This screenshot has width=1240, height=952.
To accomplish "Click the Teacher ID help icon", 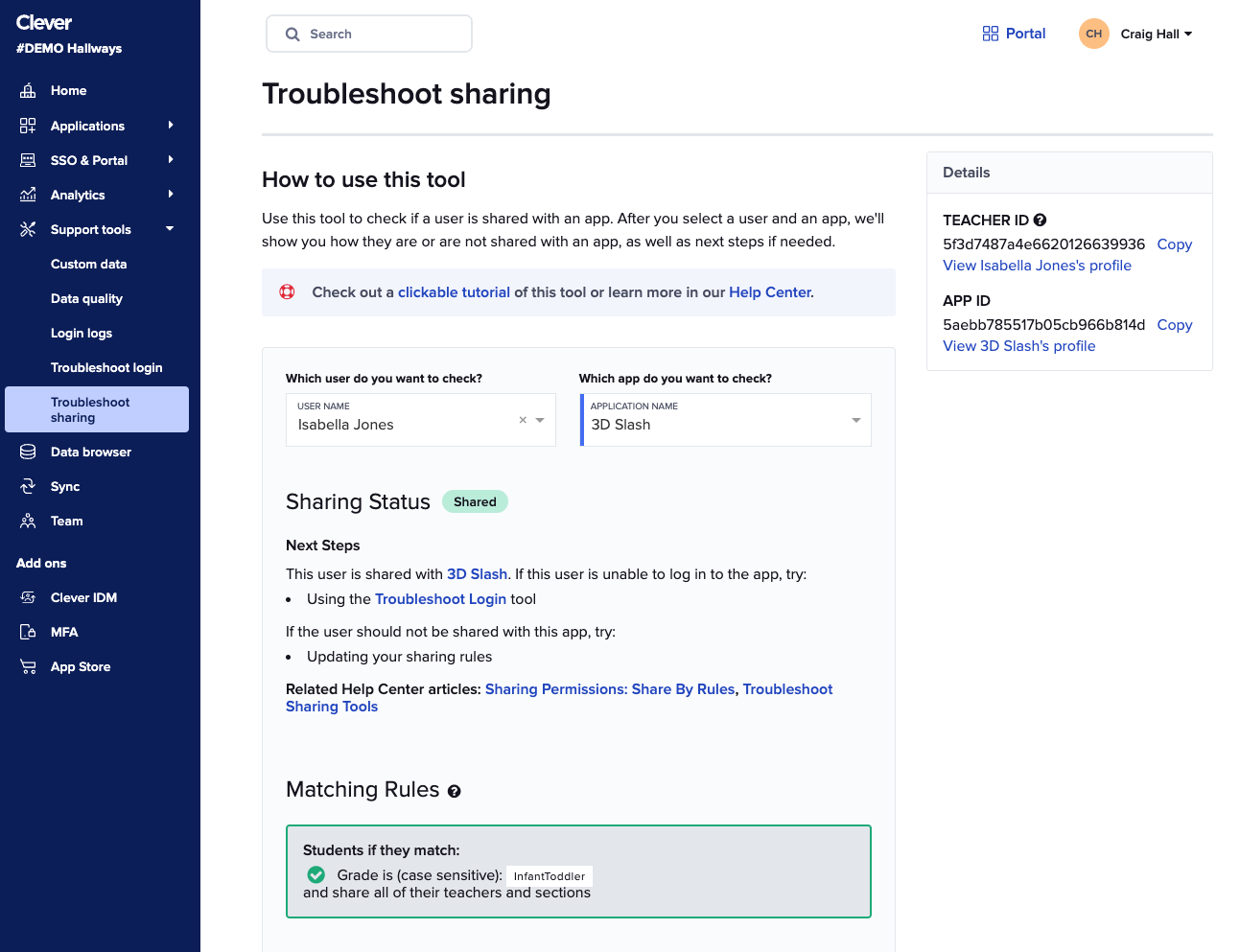I will (x=1041, y=220).
